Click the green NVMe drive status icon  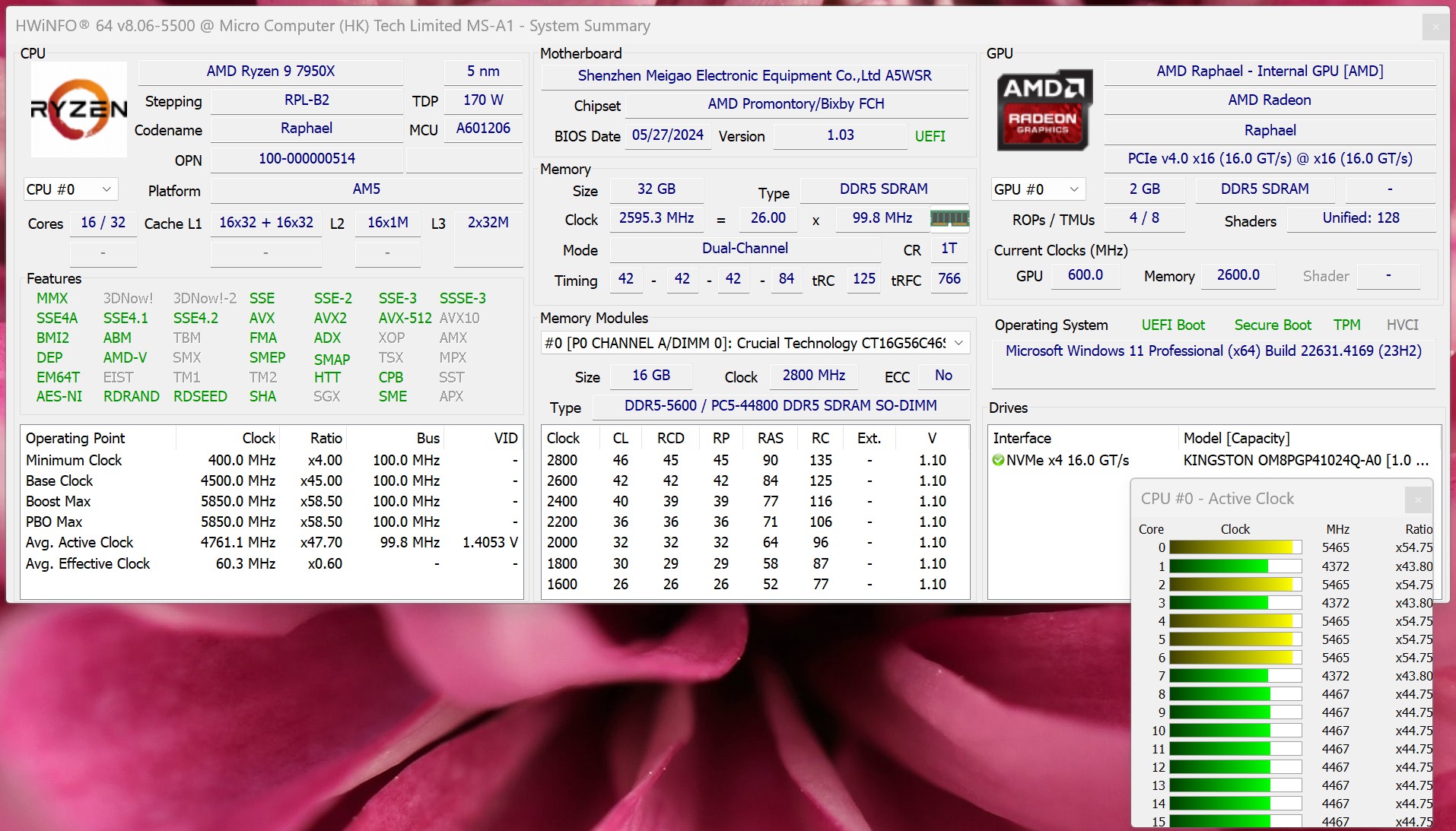998,460
